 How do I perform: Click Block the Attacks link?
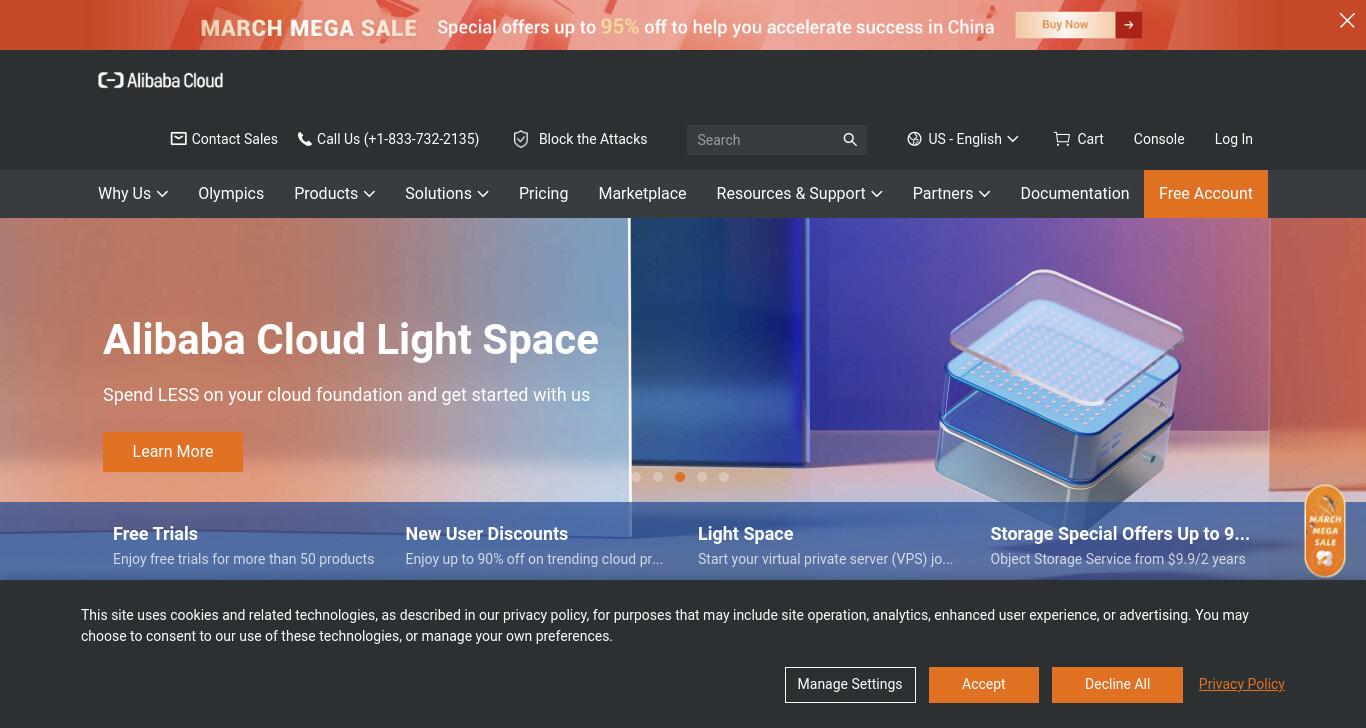(593, 139)
